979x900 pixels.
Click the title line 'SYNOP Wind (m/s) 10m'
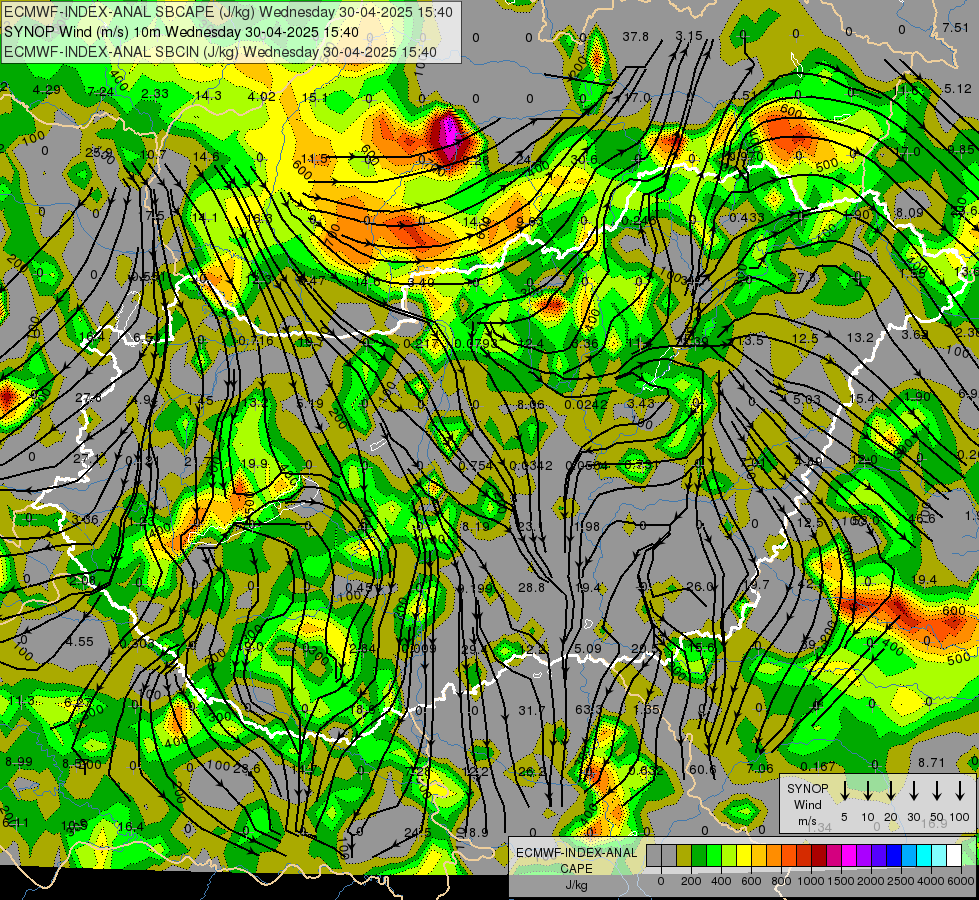(x=181, y=32)
